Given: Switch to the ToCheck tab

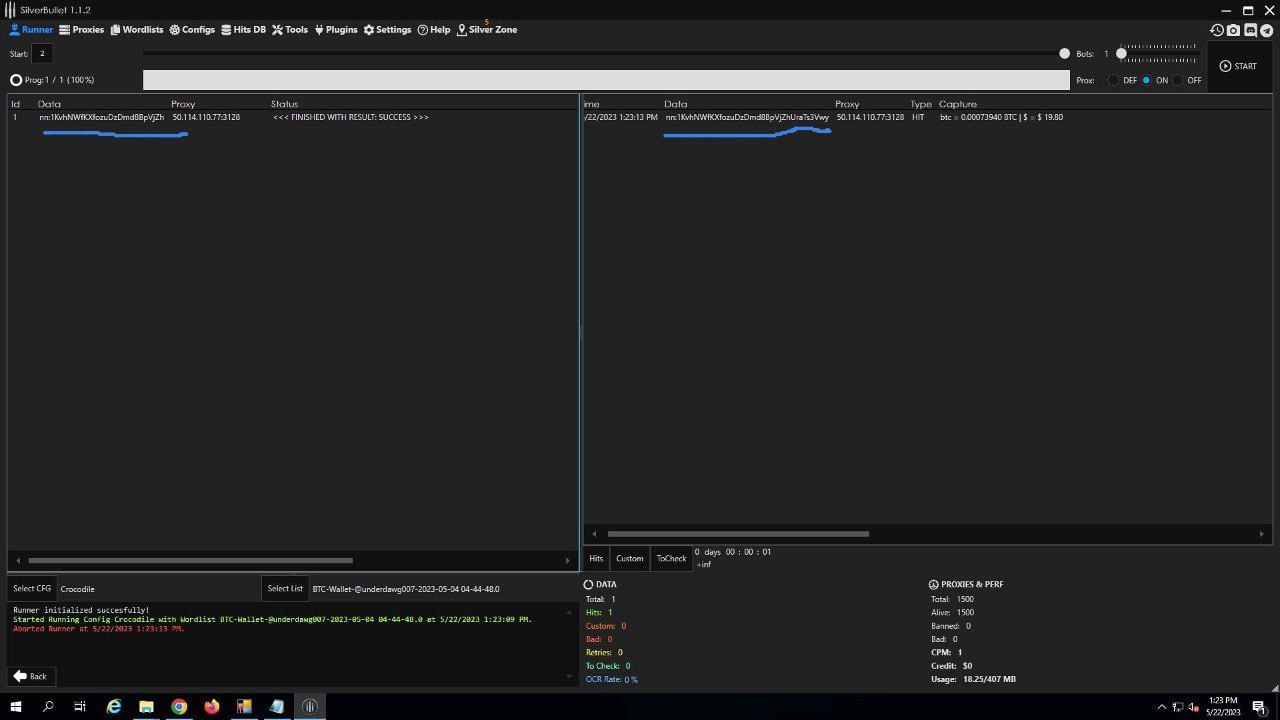Looking at the screenshot, I should (671, 558).
